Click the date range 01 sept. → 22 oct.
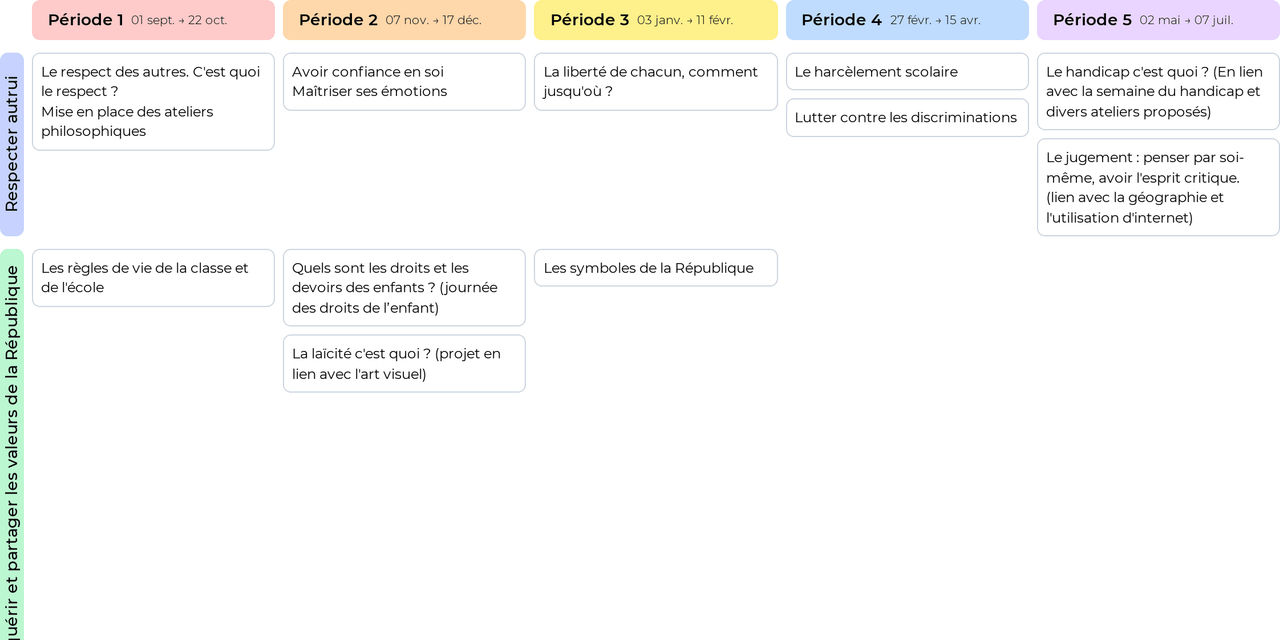The width and height of the screenshot is (1280, 640). (x=179, y=20)
